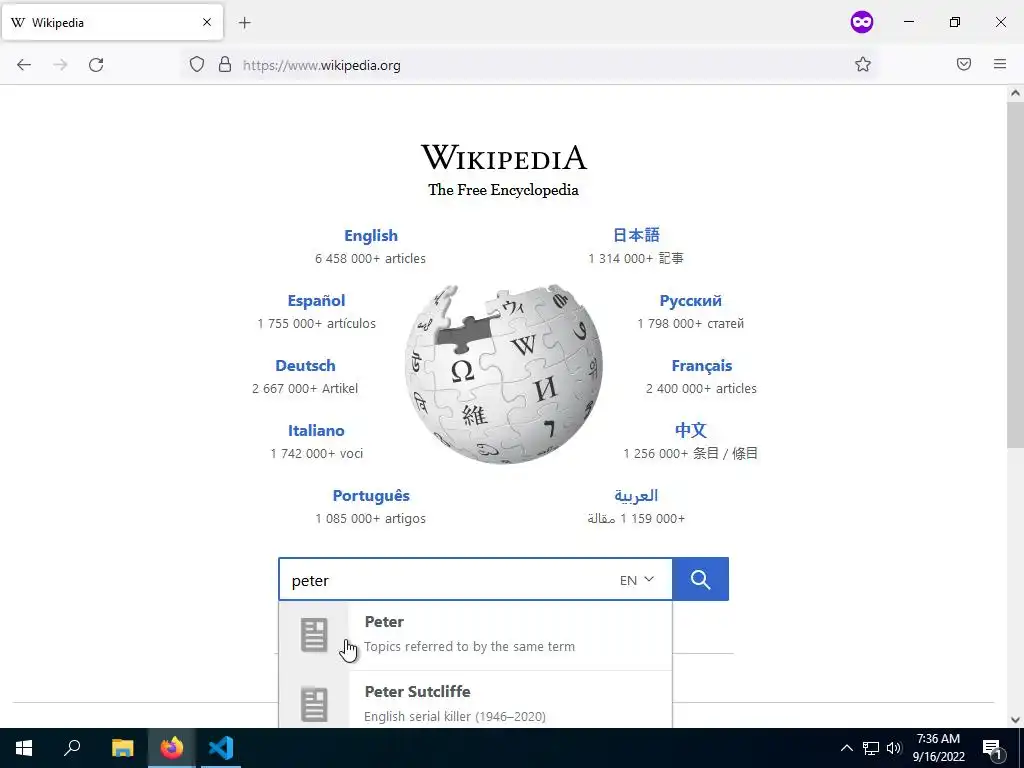Image resolution: width=1024 pixels, height=768 pixels.
Task: Switch to Firefox in the taskbar
Action: pyautogui.click(x=172, y=748)
